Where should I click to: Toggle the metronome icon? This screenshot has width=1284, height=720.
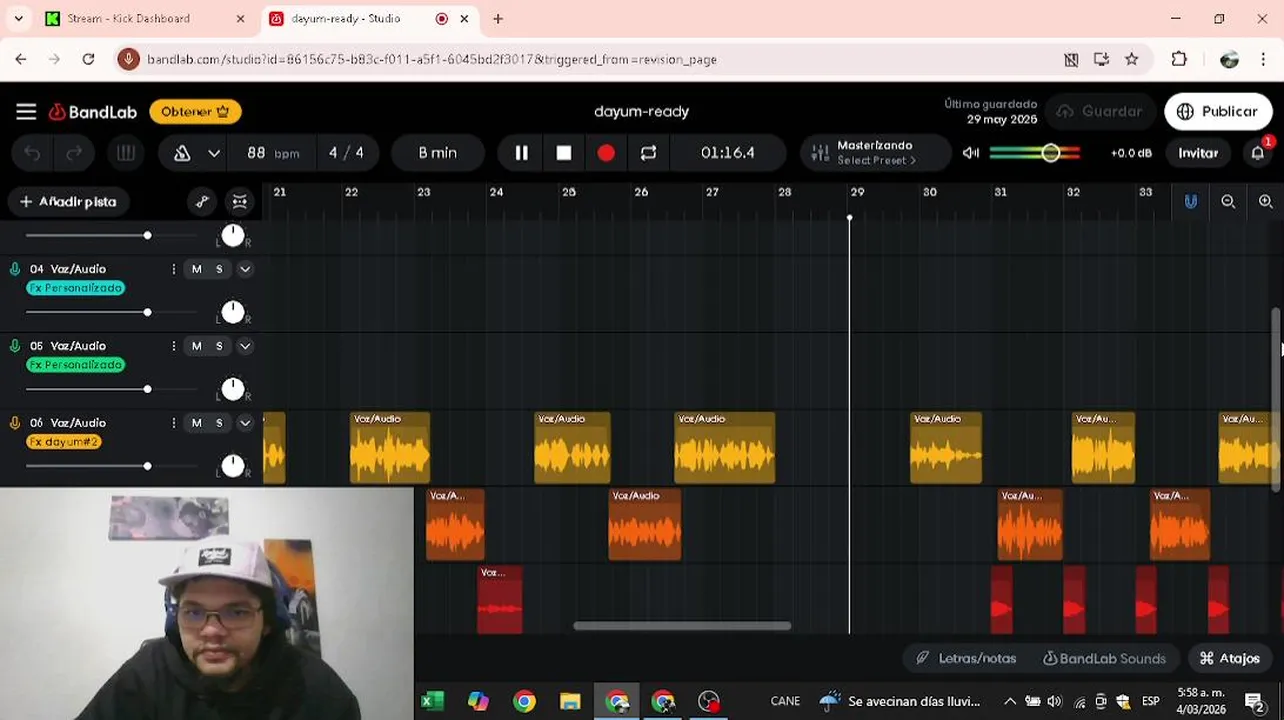pos(182,153)
